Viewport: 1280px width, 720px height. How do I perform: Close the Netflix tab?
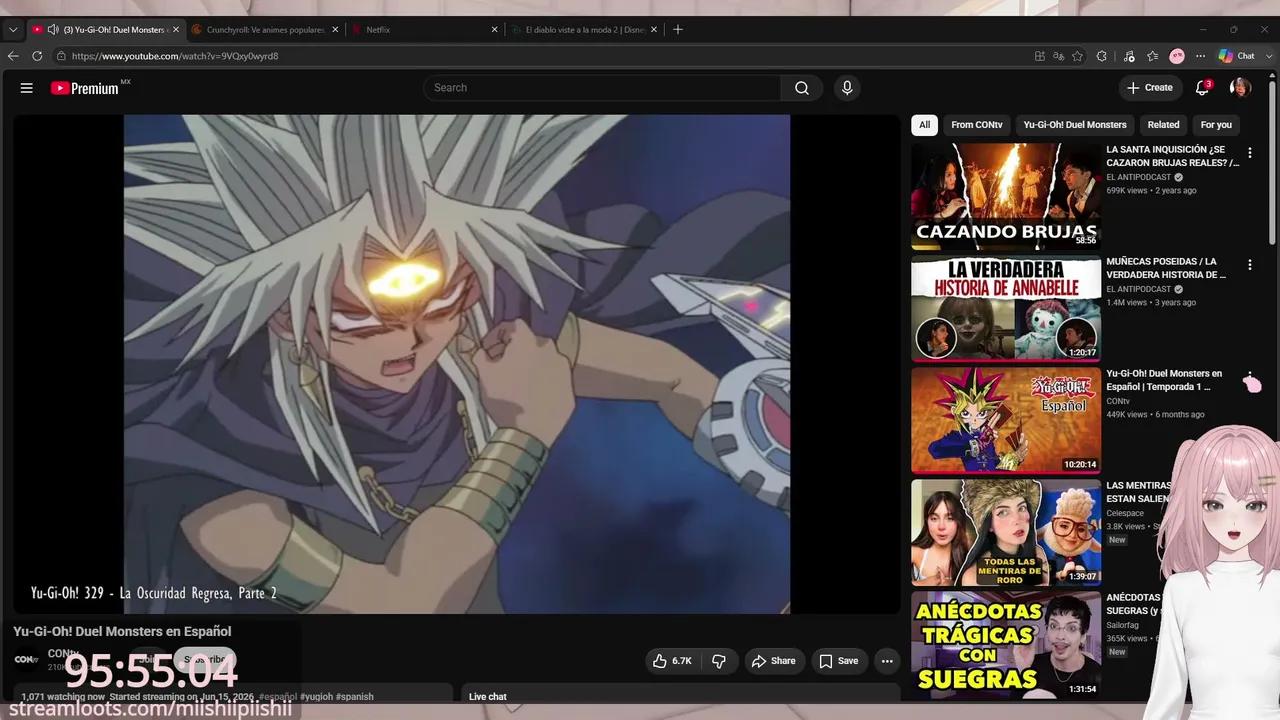click(x=494, y=30)
